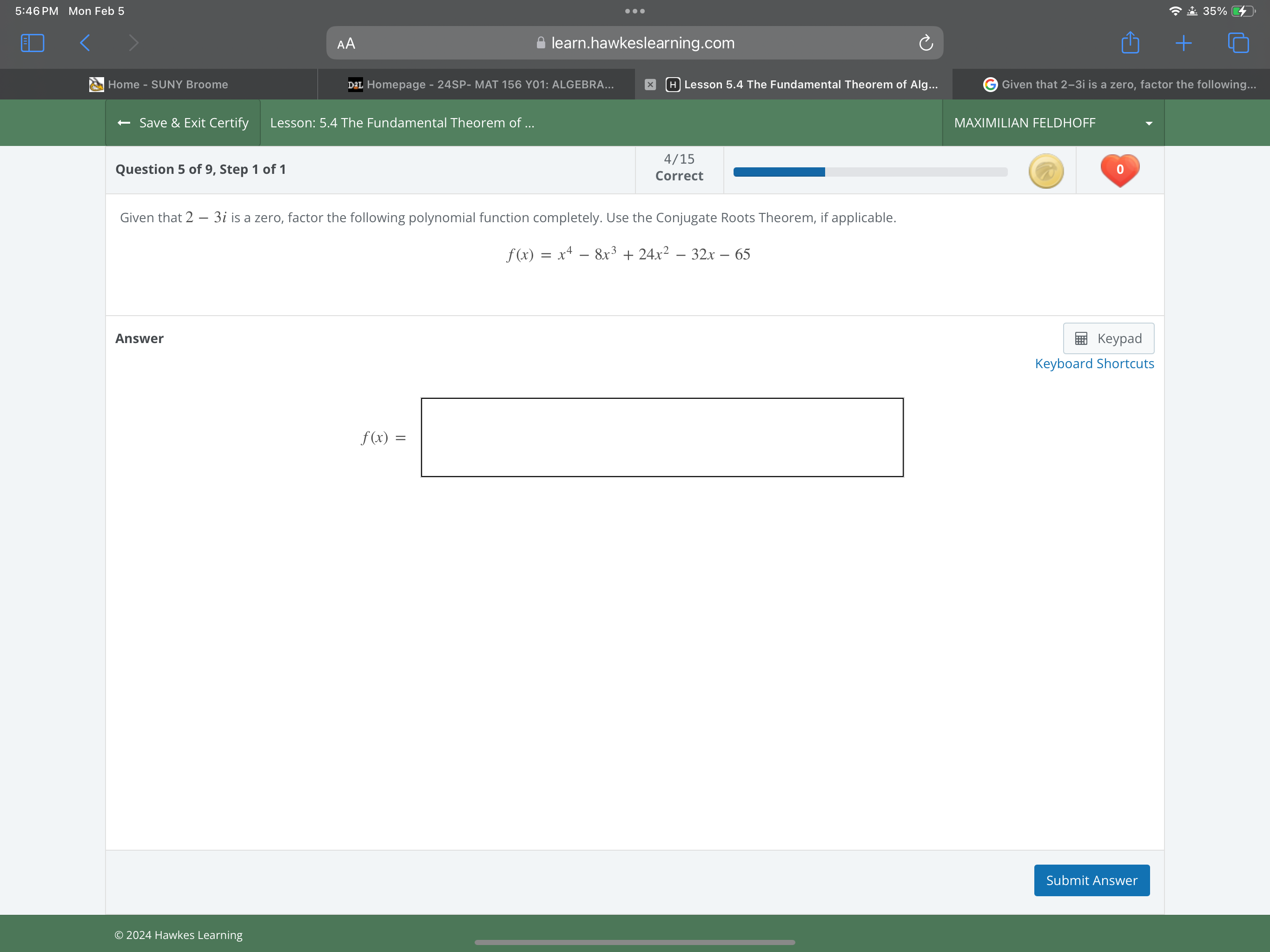Open the AA reader text-size menu

point(346,44)
